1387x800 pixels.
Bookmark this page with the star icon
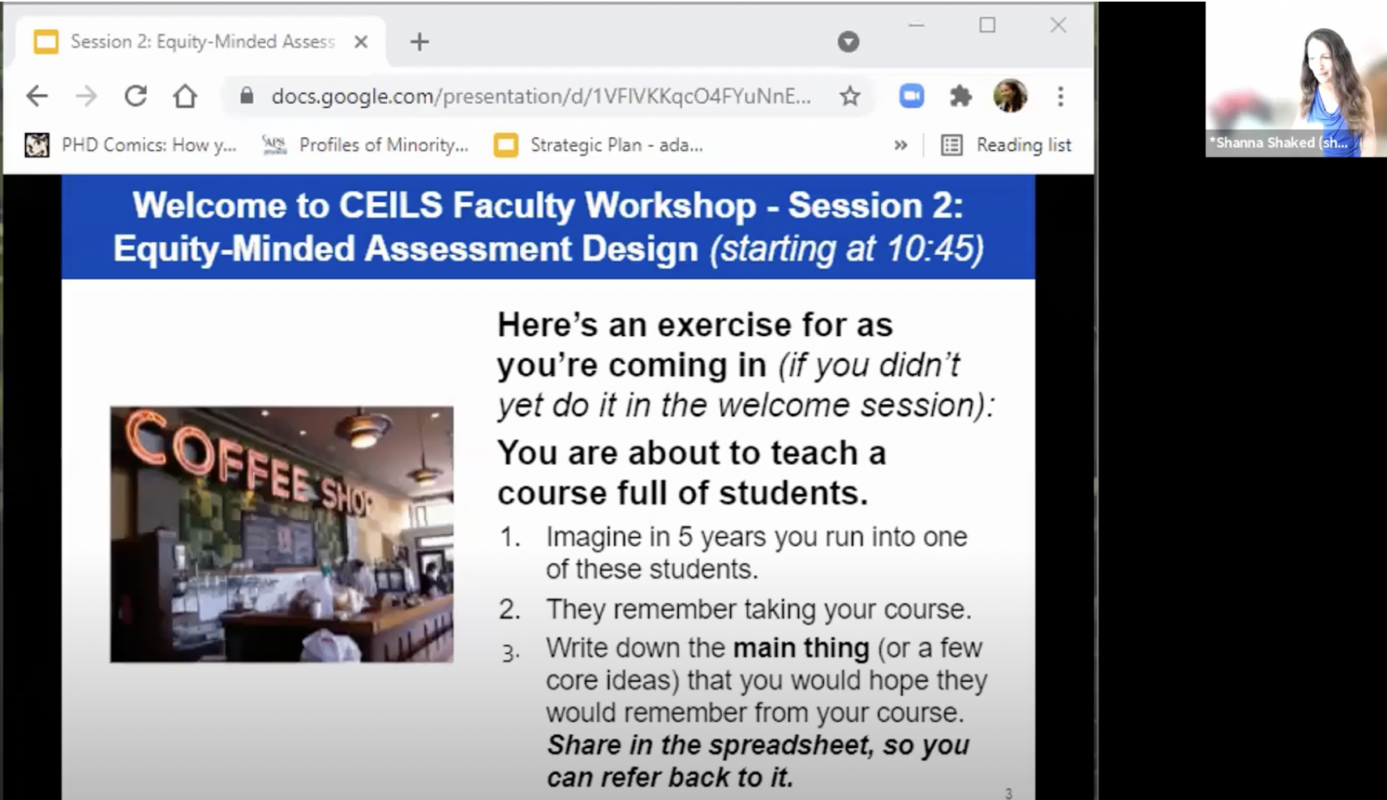coord(849,96)
